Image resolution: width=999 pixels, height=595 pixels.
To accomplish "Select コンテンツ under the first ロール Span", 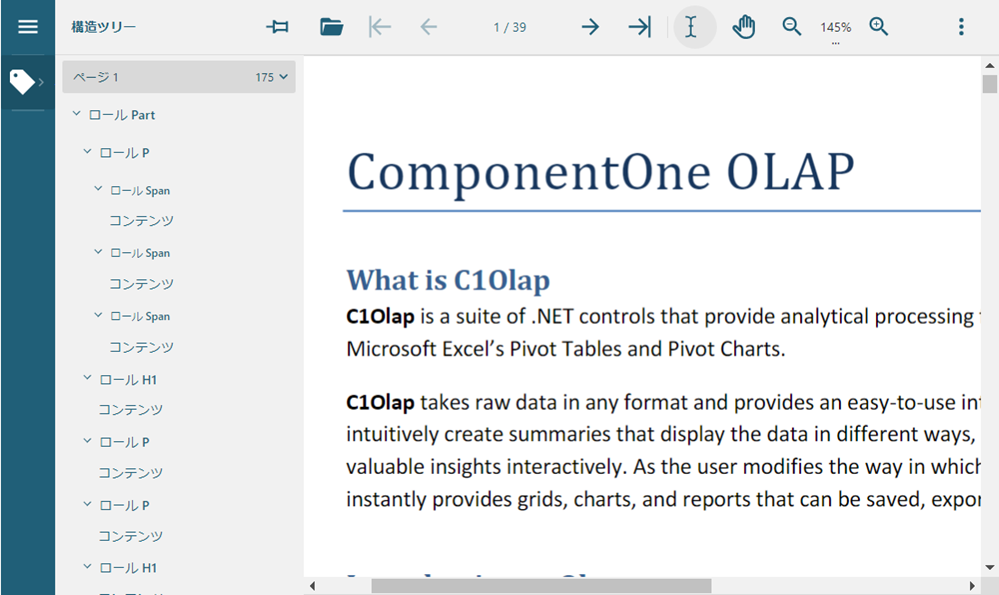I will tap(141, 220).
